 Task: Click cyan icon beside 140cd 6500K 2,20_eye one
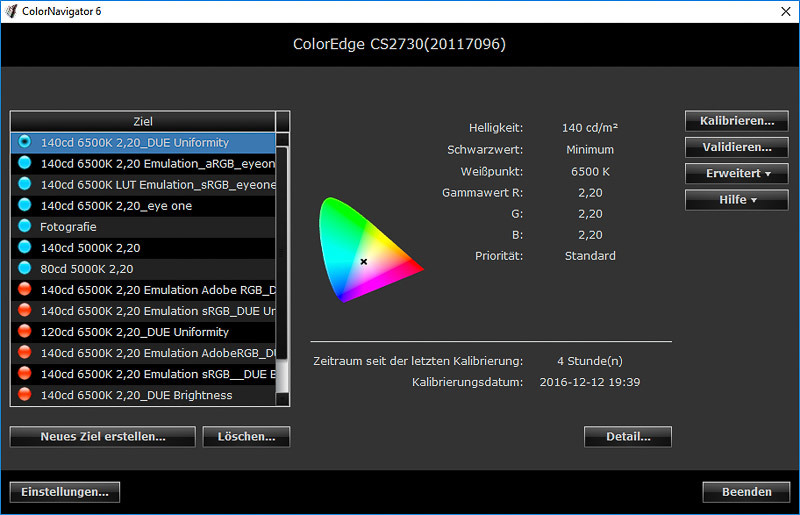(24, 205)
